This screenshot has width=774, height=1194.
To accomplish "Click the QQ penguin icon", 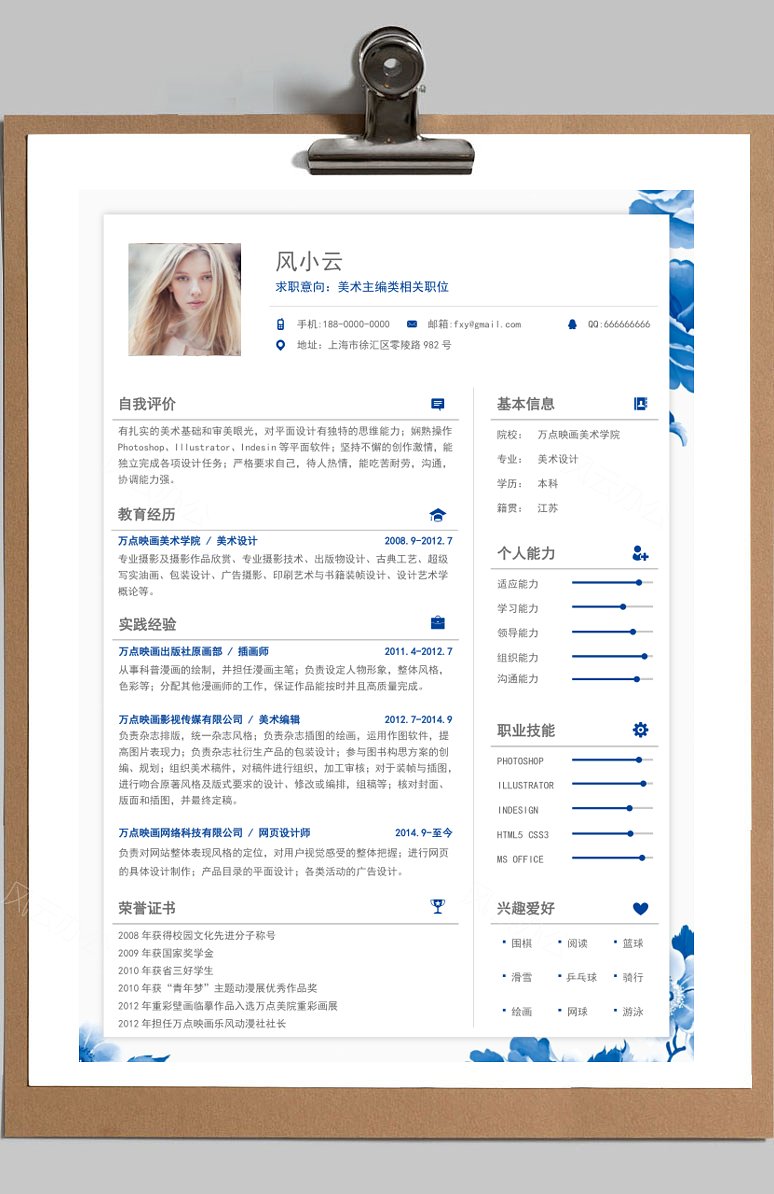I will click(x=572, y=324).
